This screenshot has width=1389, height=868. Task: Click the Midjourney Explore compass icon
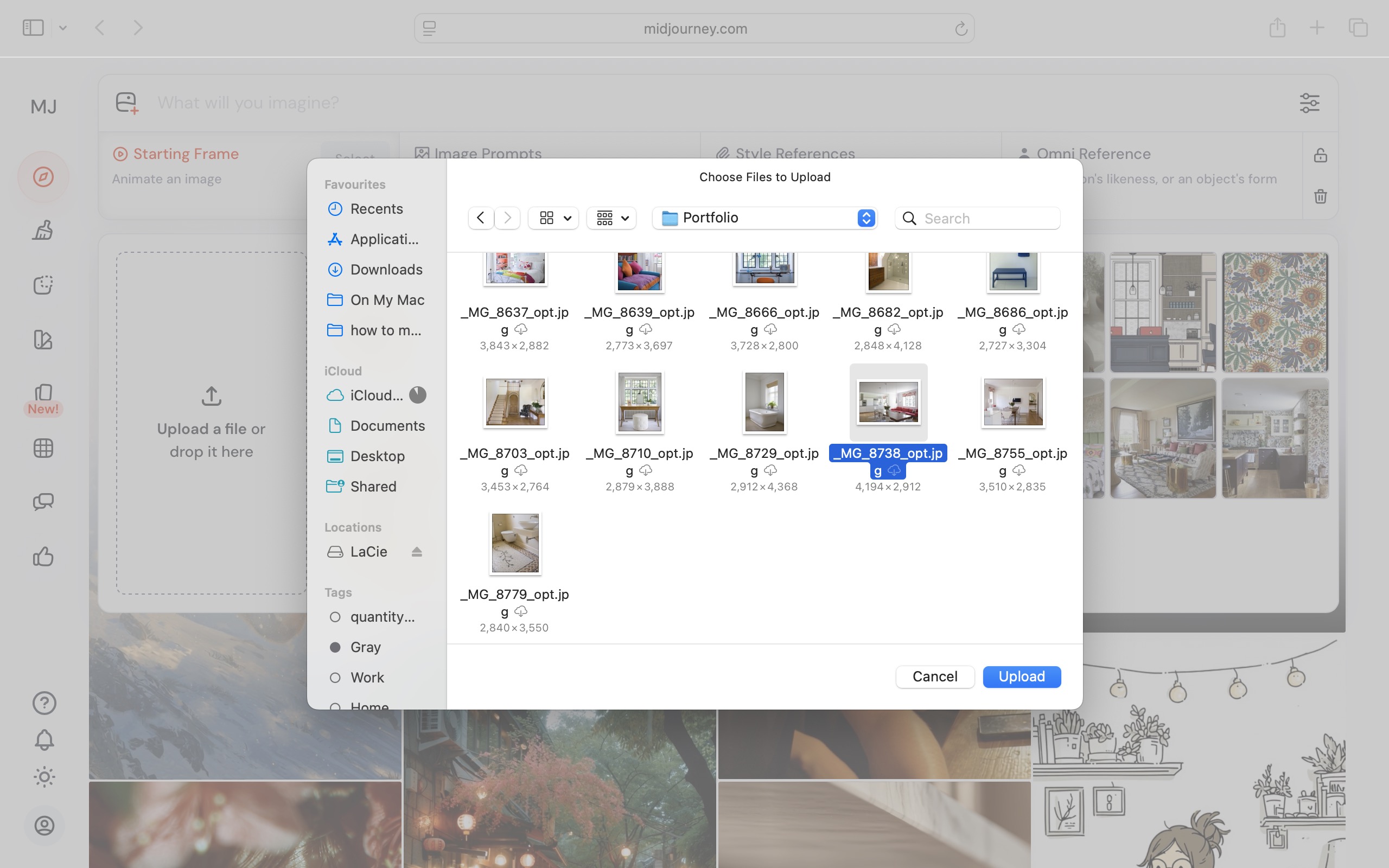(x=43, y=177)
